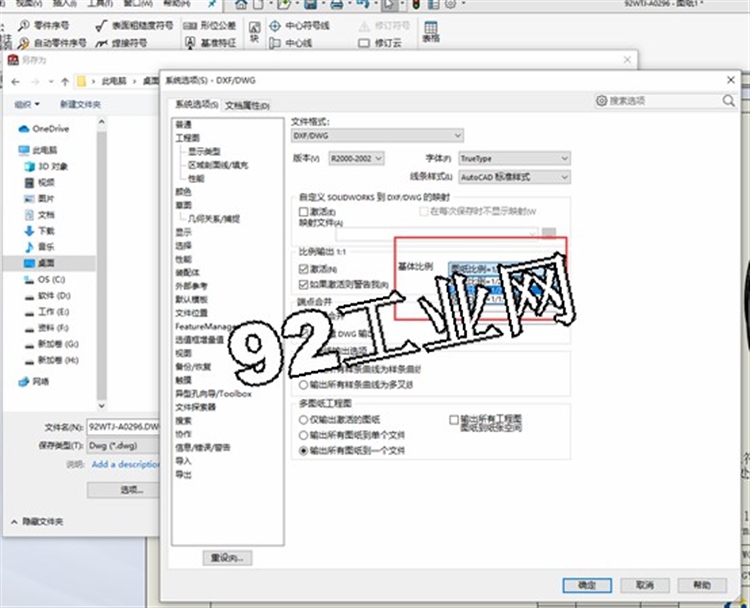Click the home icon in top toolbar
750x608 pixels.
[x=242, y=4]
